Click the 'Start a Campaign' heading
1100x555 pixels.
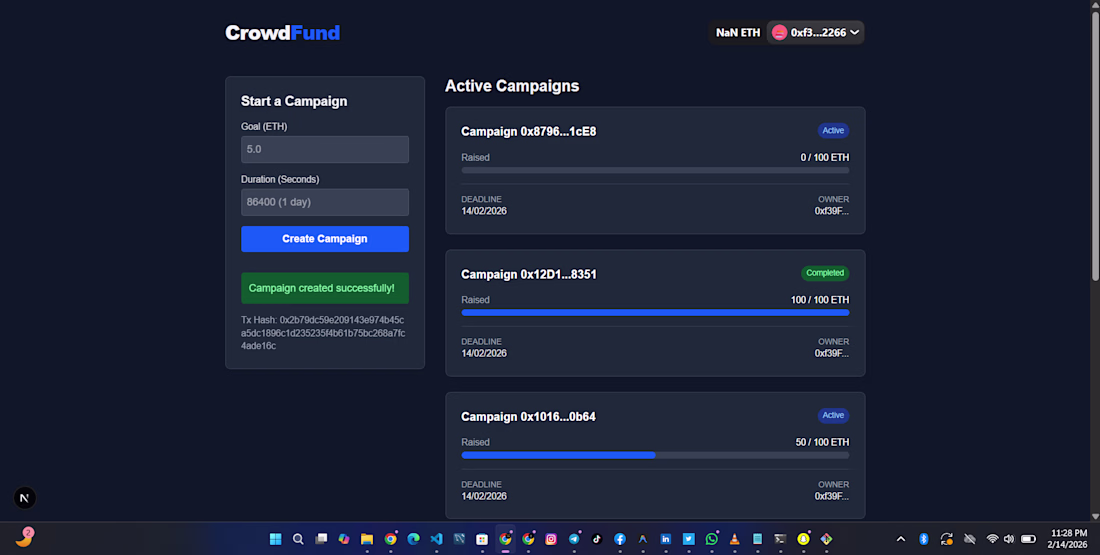(x=294, y=101)
